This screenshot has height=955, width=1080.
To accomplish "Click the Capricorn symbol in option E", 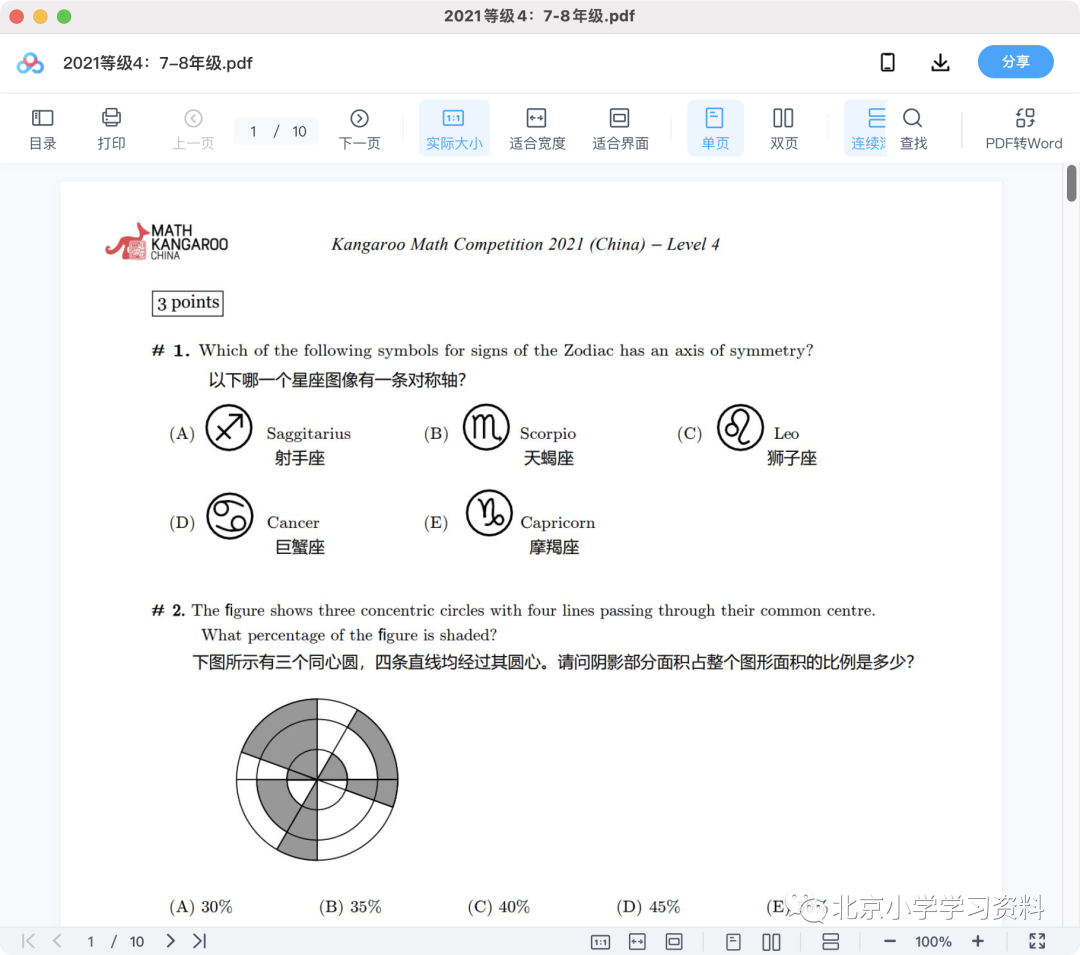I will [x=489, y=513].
